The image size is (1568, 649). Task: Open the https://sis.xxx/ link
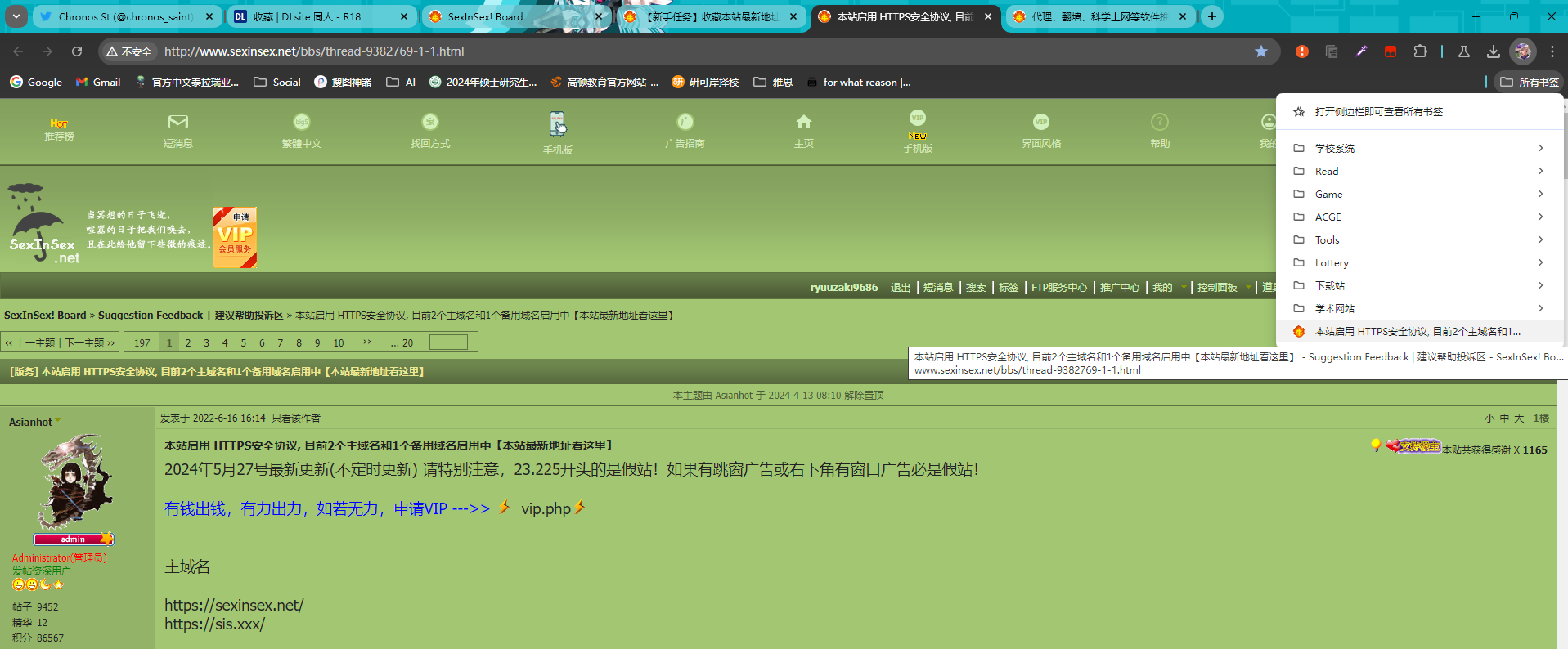214,624
